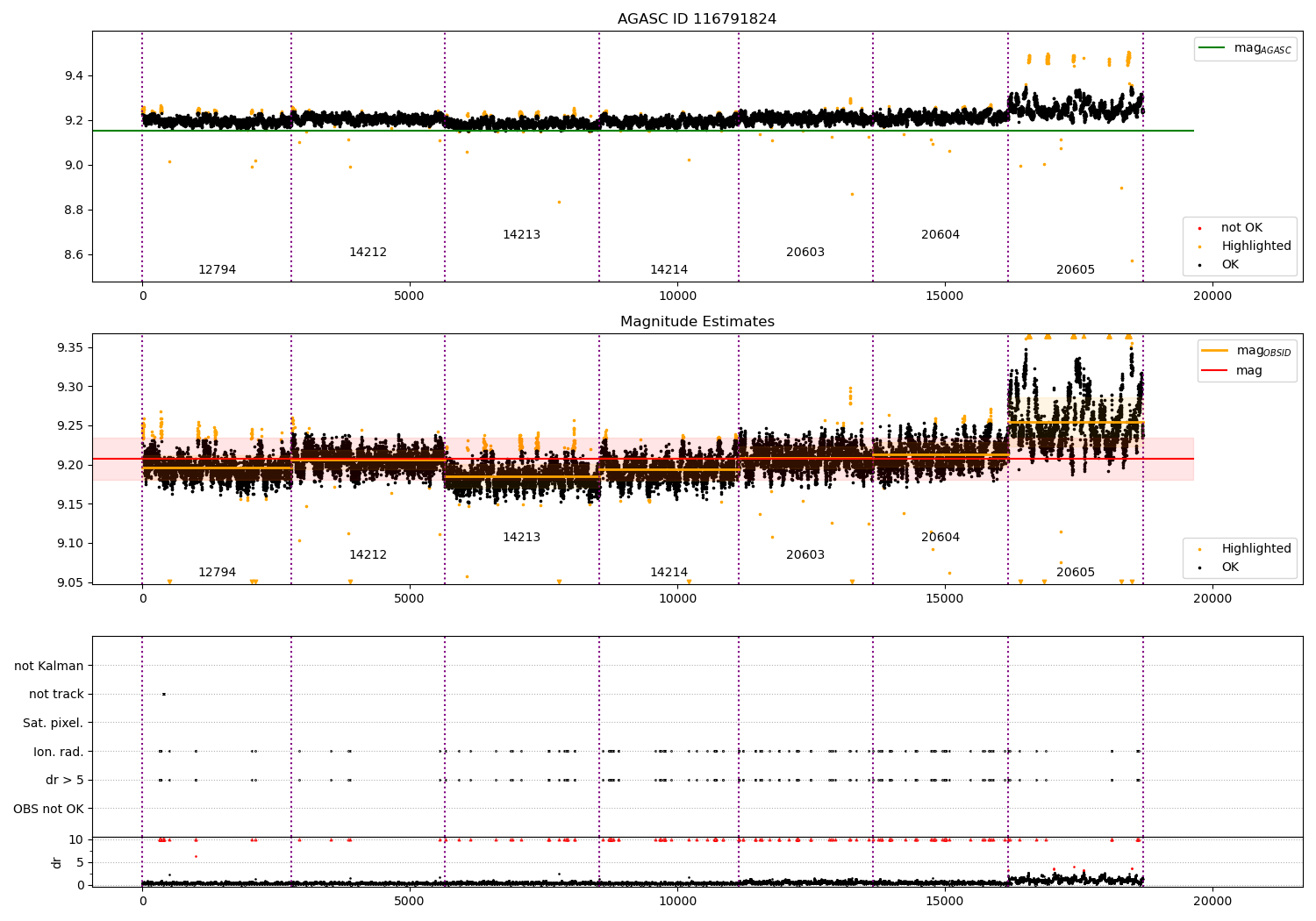Select the 'Highlighted' legend entry in the middle plot
The height and width of the screenshot is (921, 1316).
pos(1256,549)
